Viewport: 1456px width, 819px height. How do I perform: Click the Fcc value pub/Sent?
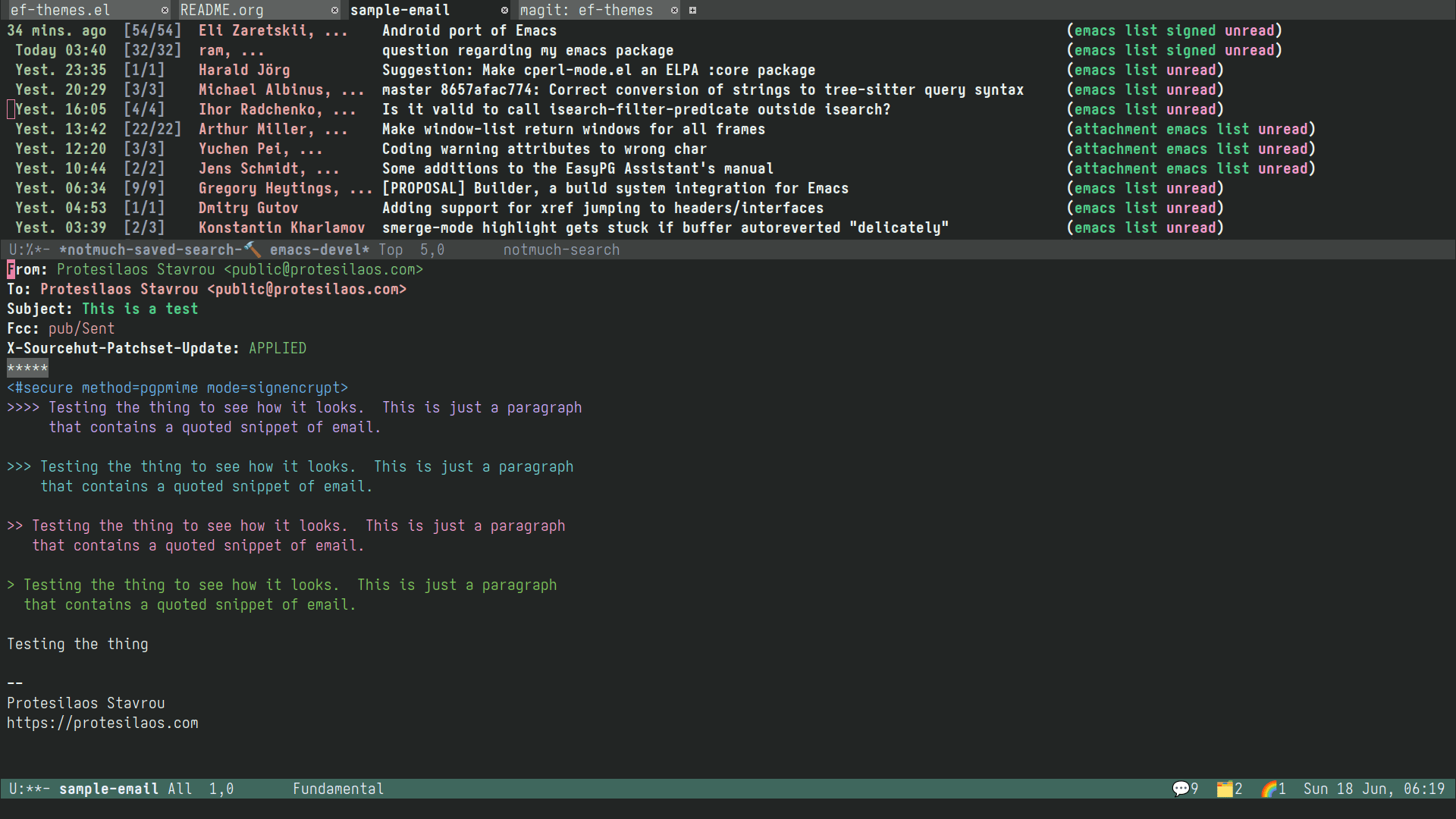tap(81, 328)
